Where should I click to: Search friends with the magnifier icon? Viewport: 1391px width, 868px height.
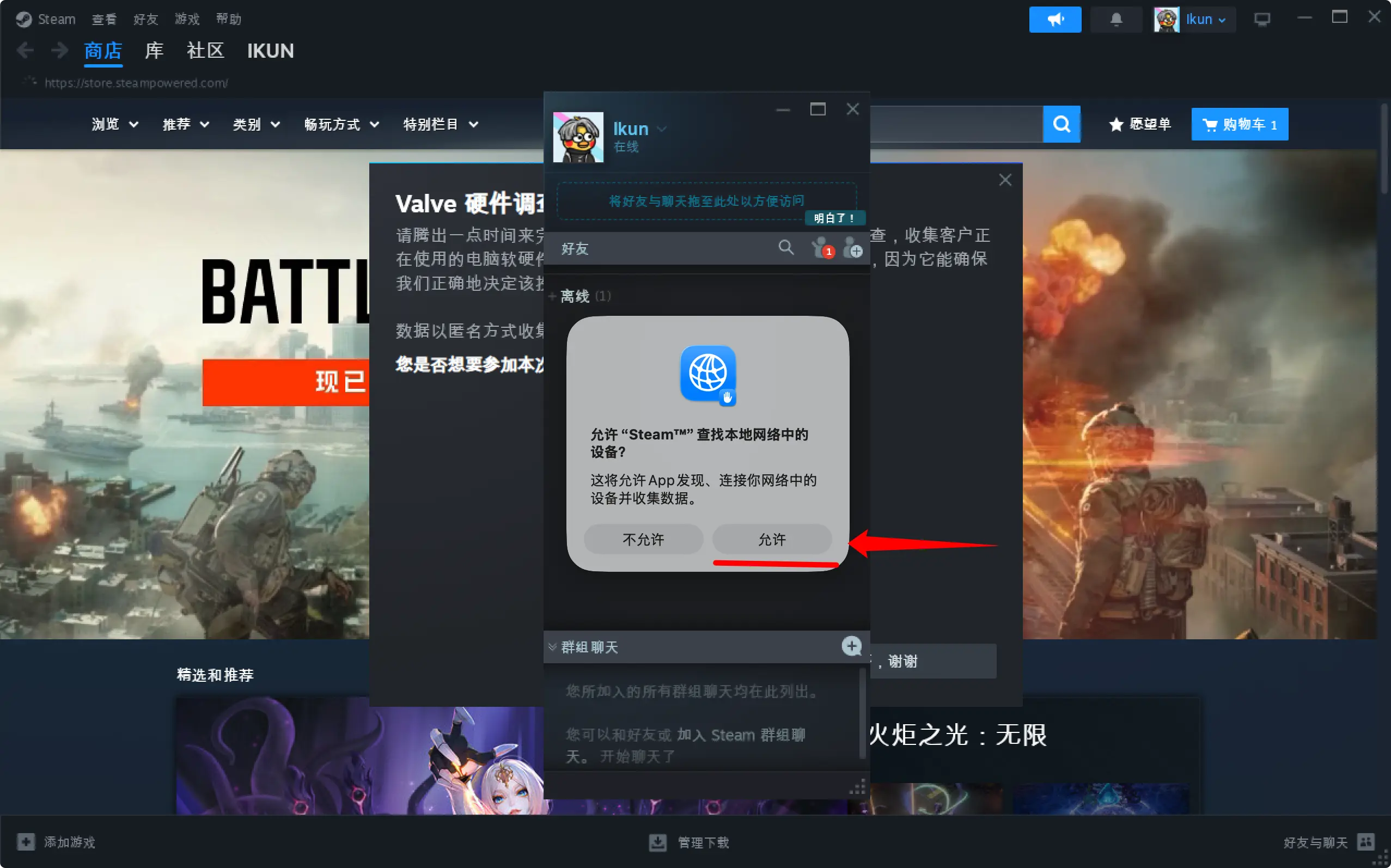785,248
